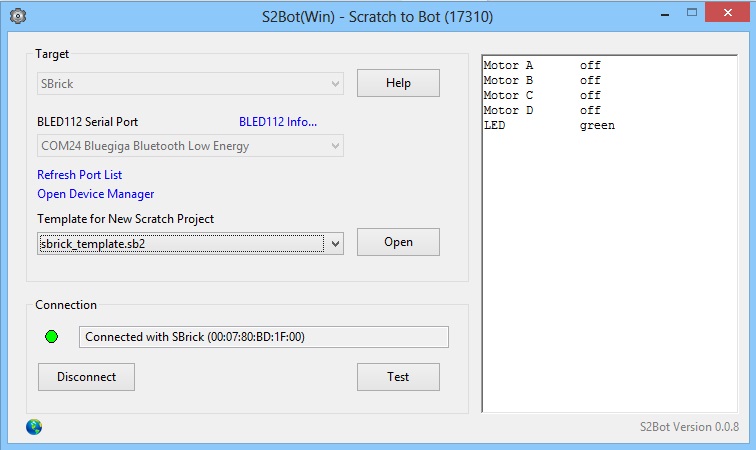This screenshot has height=450, width=756.
Task: Click the connection status text field
Action: [x=264, y=337]
